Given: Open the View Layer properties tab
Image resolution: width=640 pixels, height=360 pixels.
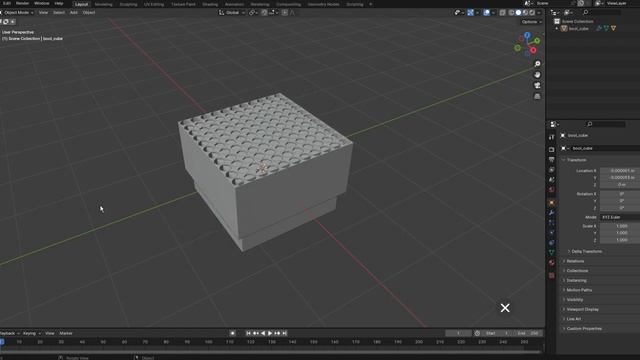Looking at the screenshot, I should coord(551,169).
